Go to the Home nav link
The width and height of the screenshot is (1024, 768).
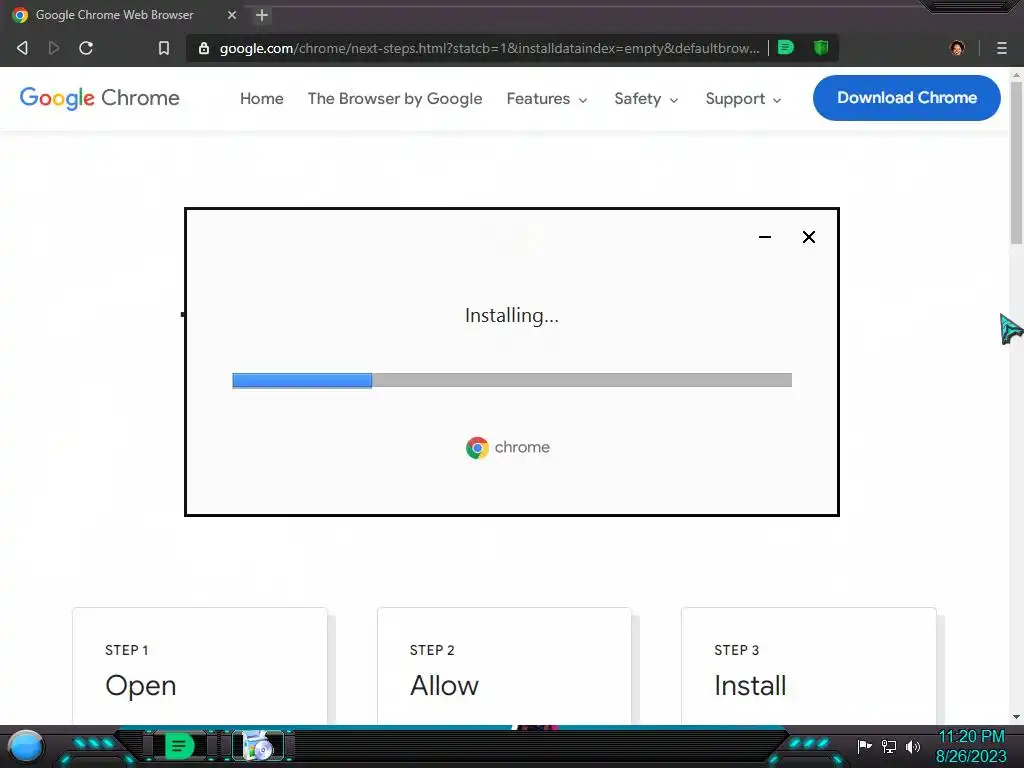click(262, 99)
